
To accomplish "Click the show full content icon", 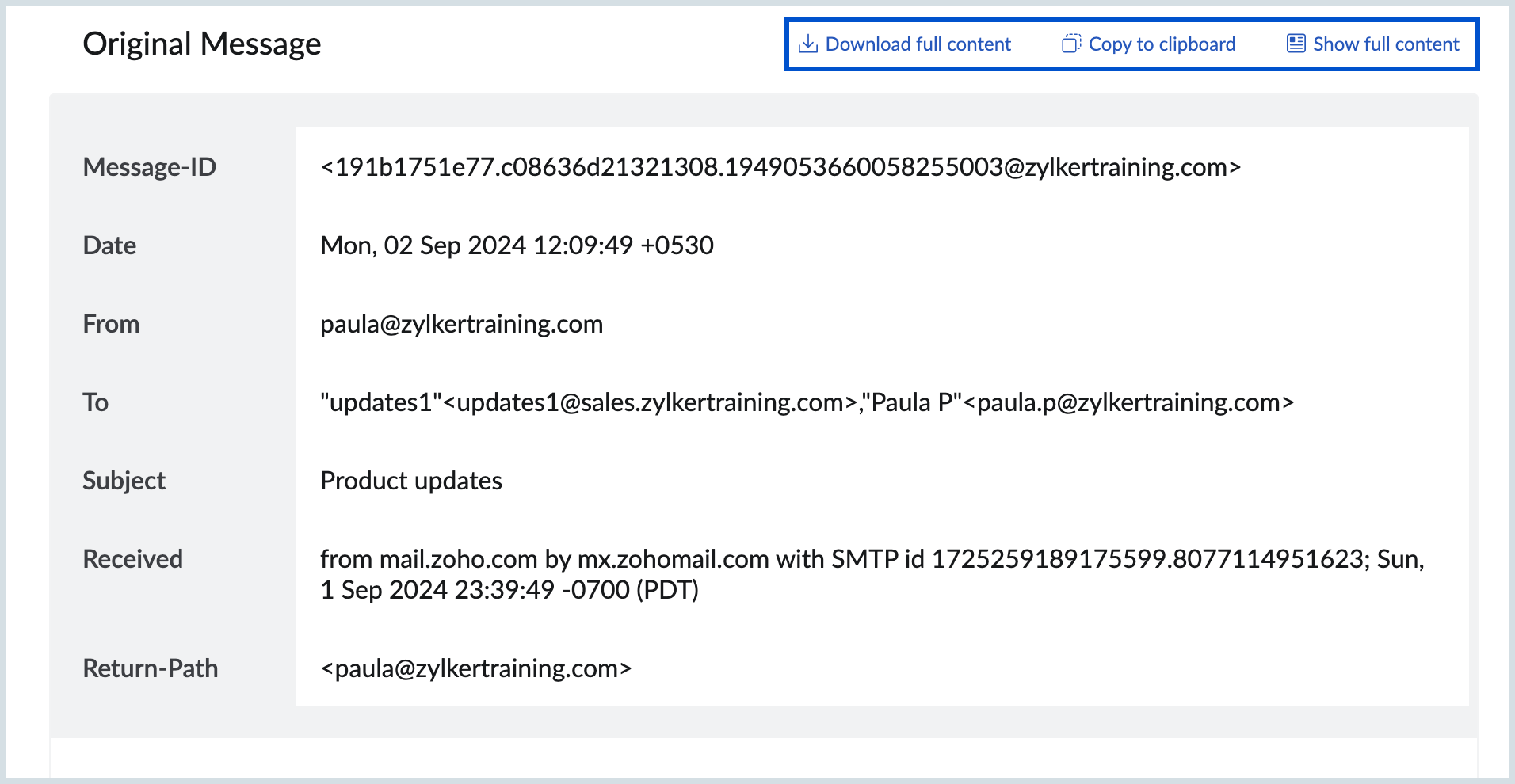I will [1296, 44].
